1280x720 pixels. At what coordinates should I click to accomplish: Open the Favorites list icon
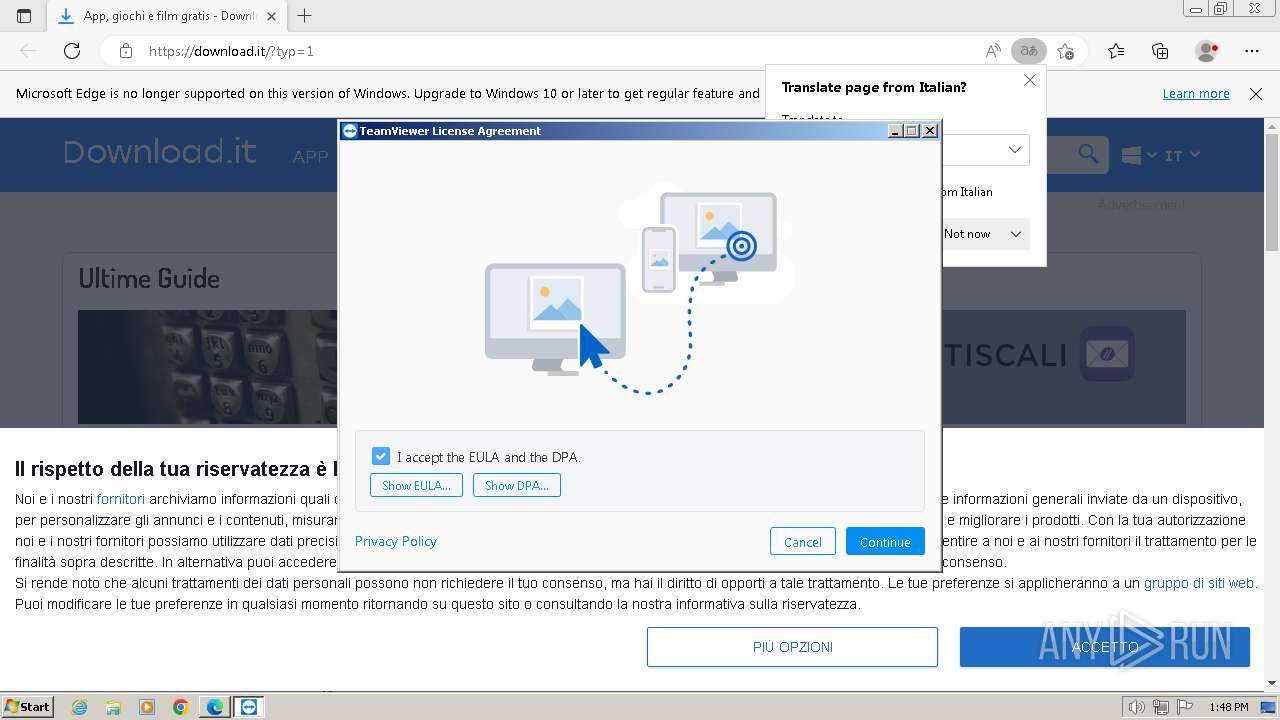1116,51
